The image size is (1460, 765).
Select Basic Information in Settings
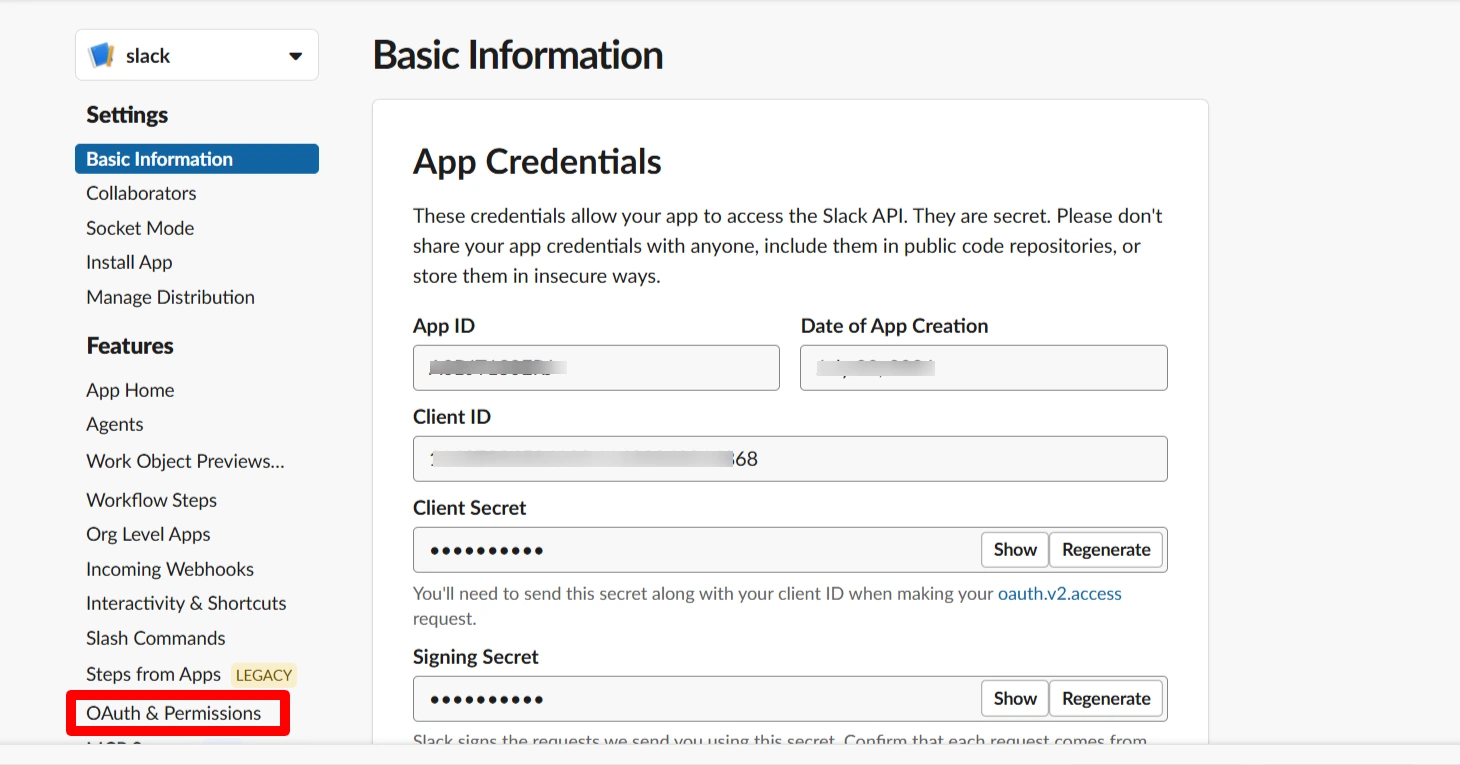(197, 159)
